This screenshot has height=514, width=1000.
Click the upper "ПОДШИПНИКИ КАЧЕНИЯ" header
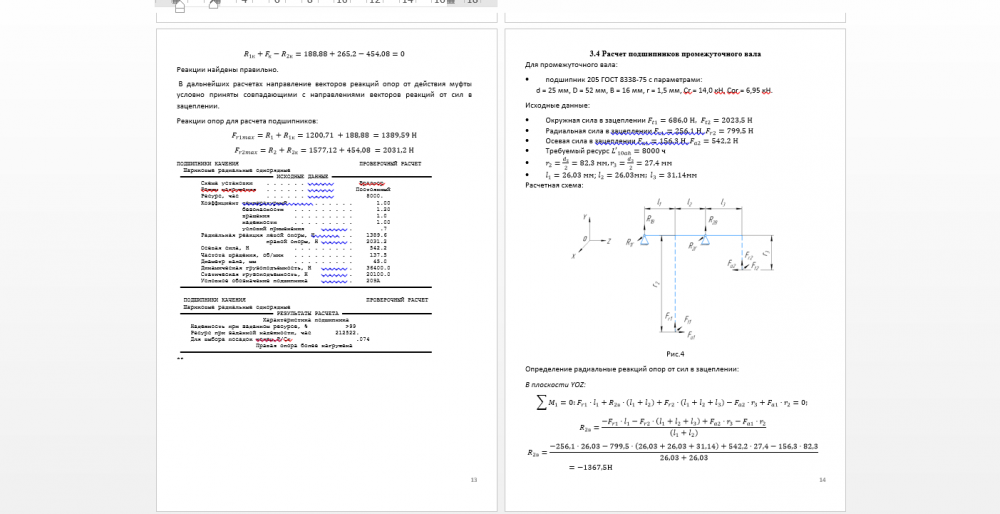coord(209,164)
